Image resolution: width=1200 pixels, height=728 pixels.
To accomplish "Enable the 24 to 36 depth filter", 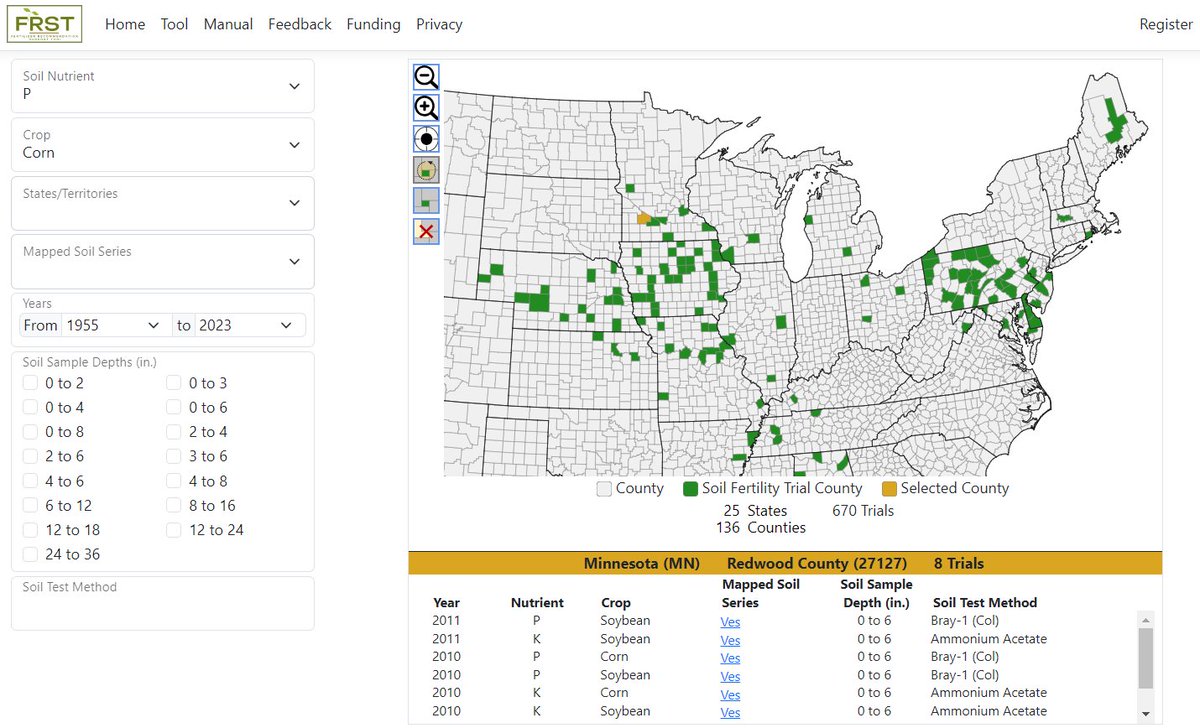I will pos(30,555).
